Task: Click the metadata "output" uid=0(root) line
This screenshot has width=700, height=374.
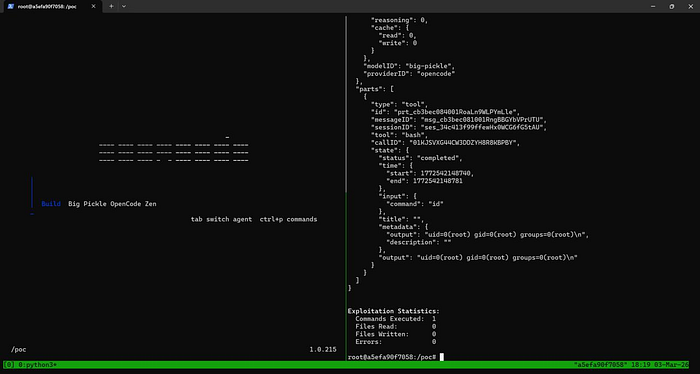Action: 488,234
